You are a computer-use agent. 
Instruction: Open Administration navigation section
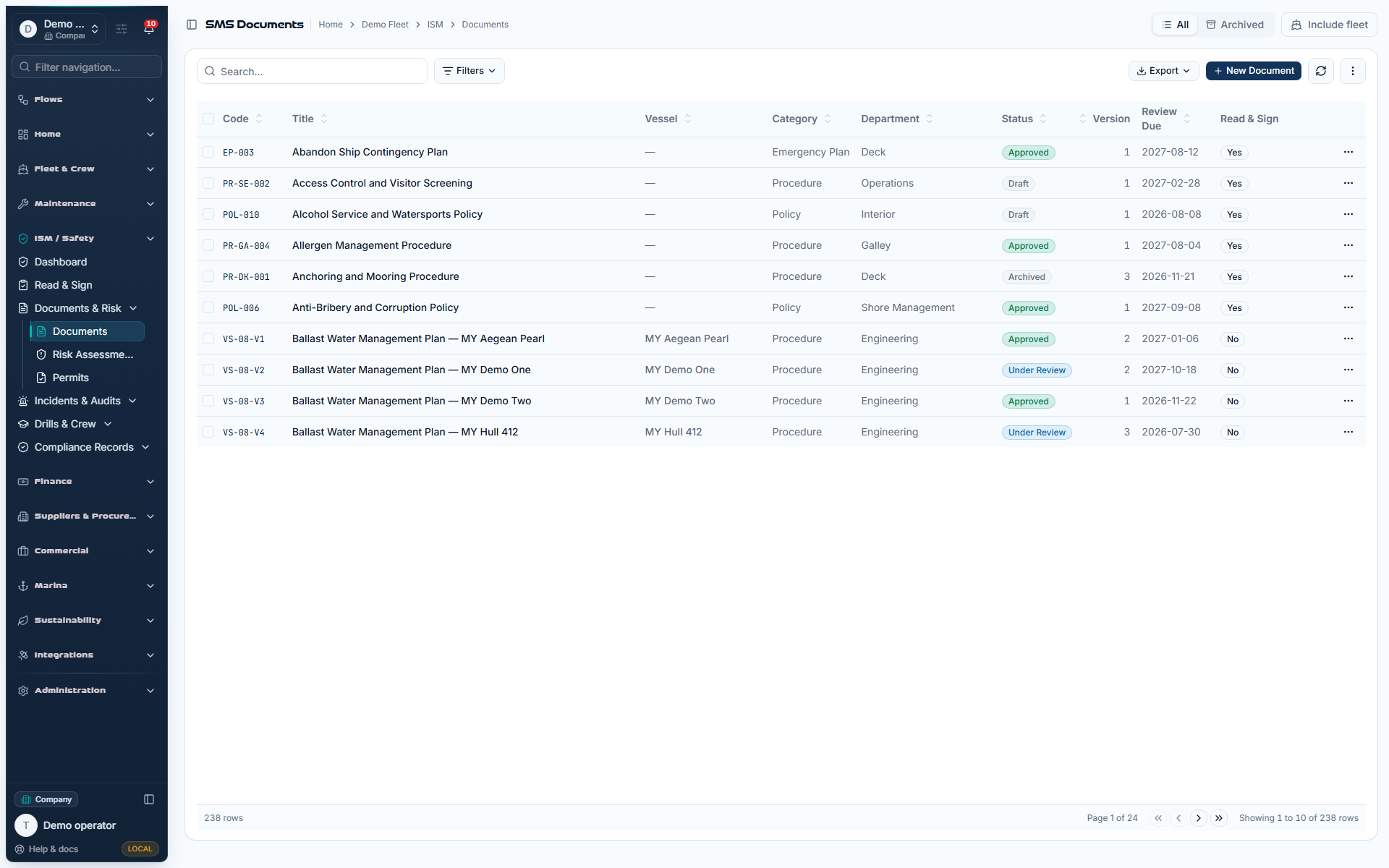(87, 691)
